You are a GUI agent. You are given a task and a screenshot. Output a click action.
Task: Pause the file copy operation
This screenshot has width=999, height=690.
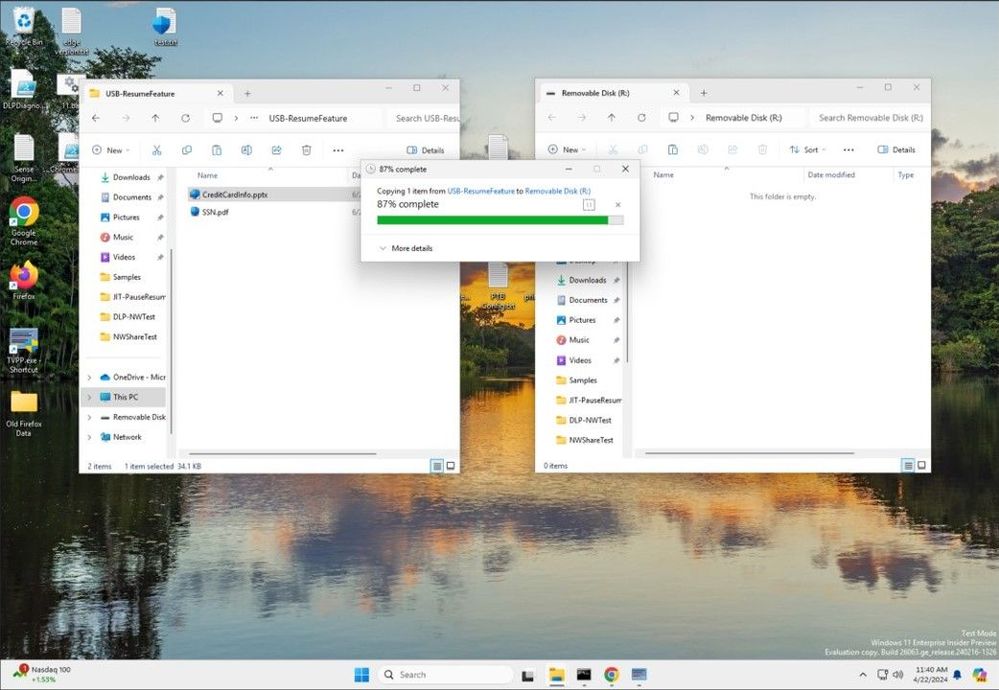click(589, 205)
